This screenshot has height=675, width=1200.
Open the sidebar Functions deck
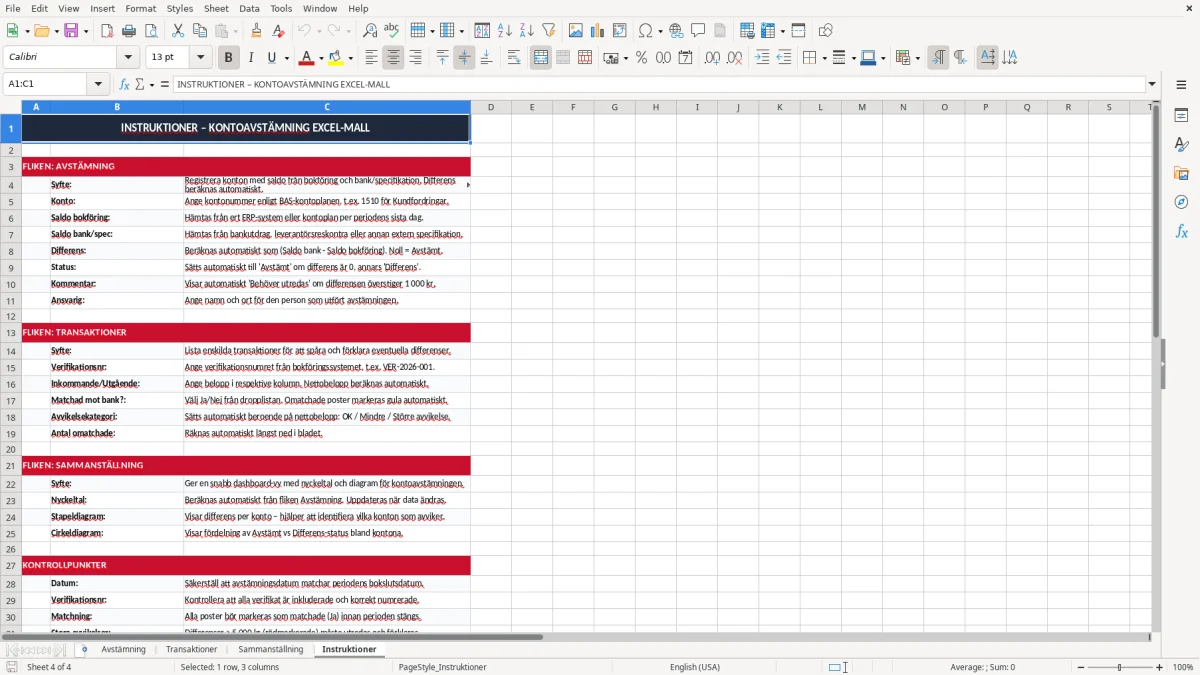(1181, 231)
